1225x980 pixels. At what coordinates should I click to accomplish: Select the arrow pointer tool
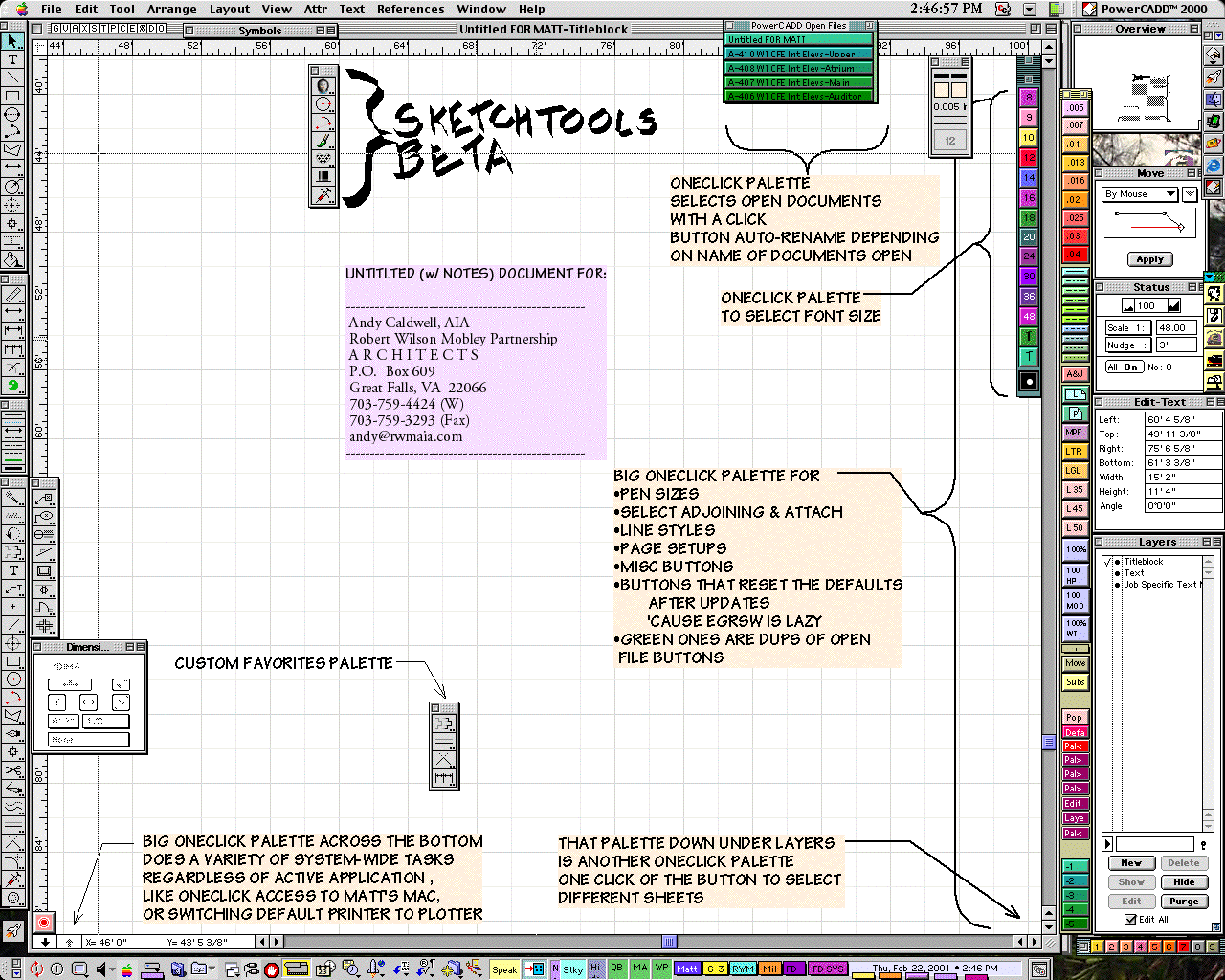(12, 41)
